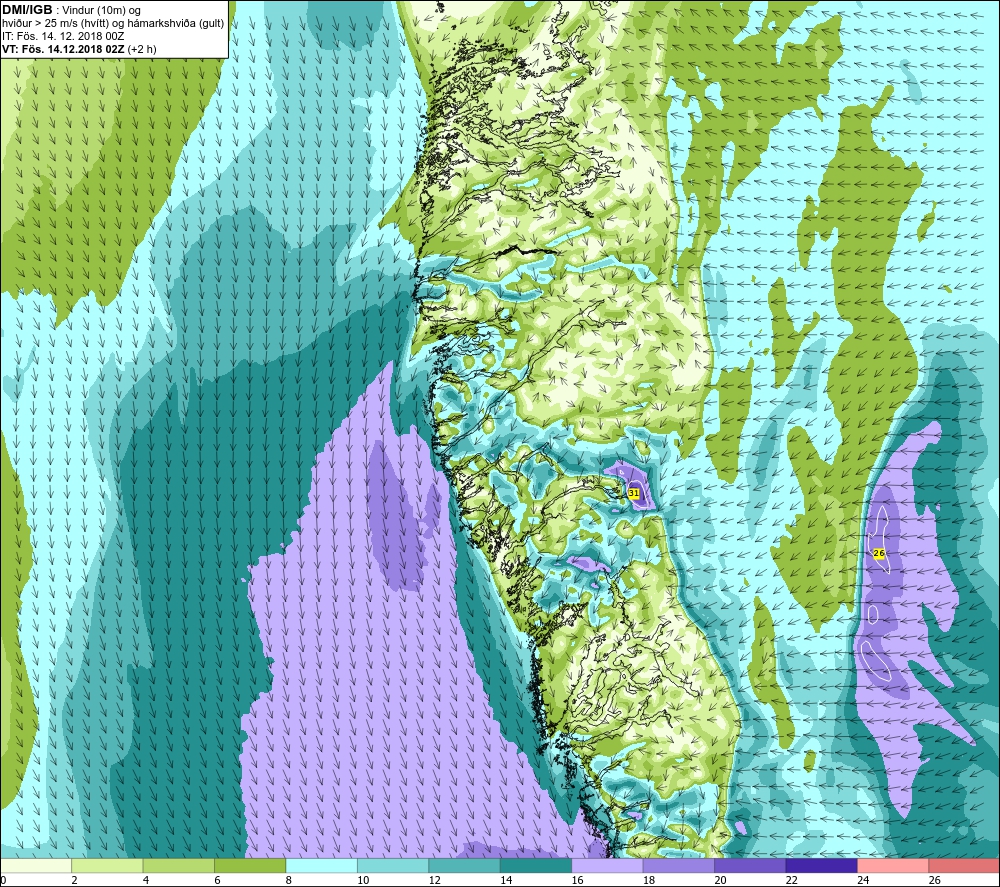Click the line 'hviður > 25 m/s (hvítt) og hámarkshviða (gult)'
1000x887 pixels.
113,23
